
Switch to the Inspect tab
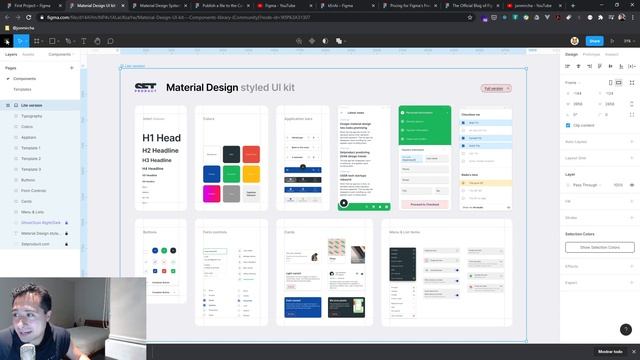point(611,54)
